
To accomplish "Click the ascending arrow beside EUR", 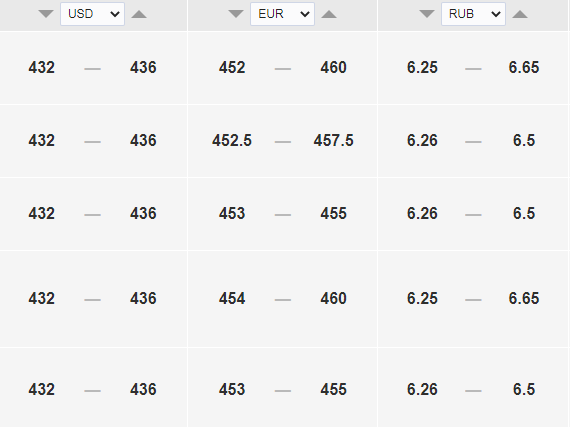I will 329,14.
